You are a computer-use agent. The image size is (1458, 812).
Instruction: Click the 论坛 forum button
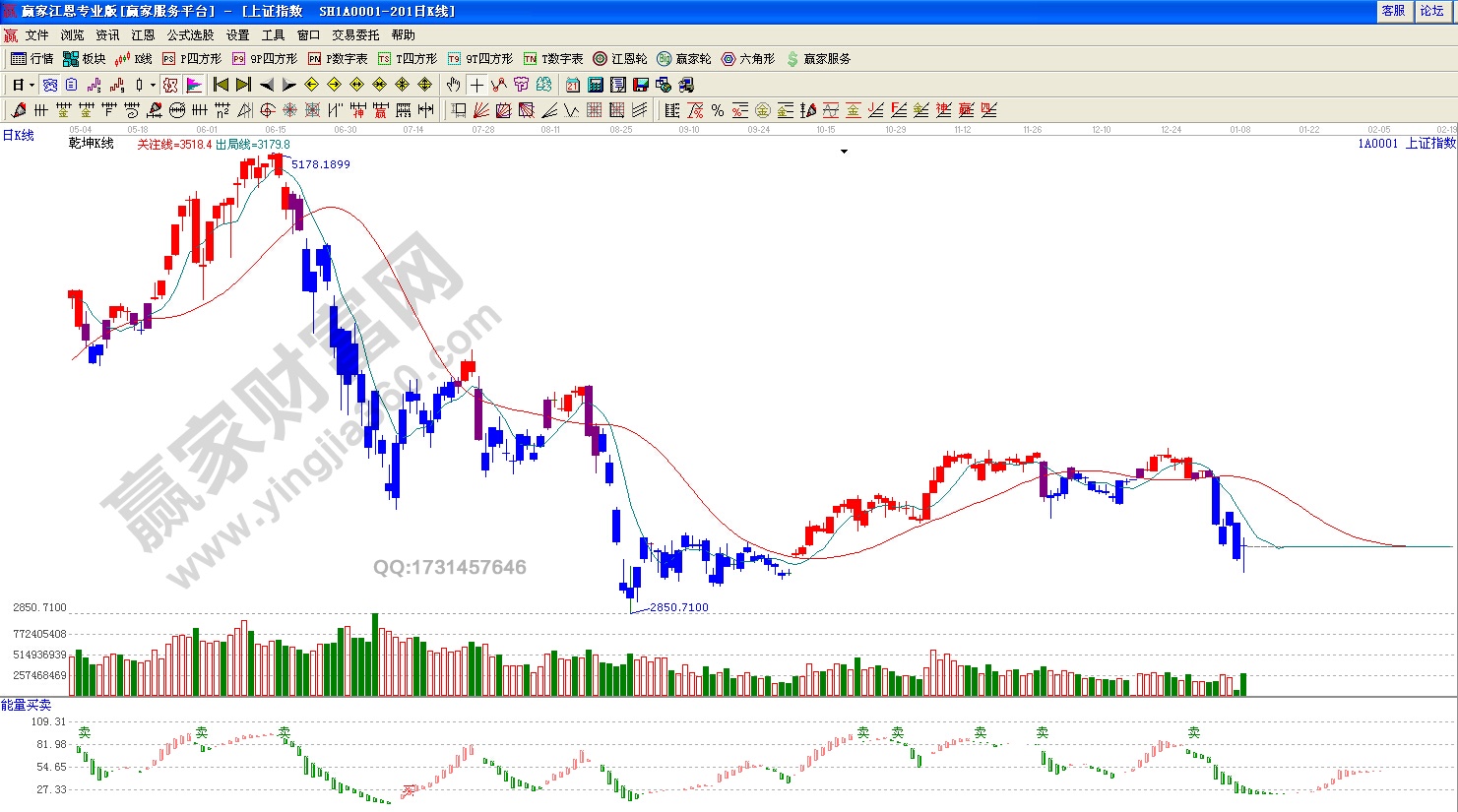tap(1431, 11)
